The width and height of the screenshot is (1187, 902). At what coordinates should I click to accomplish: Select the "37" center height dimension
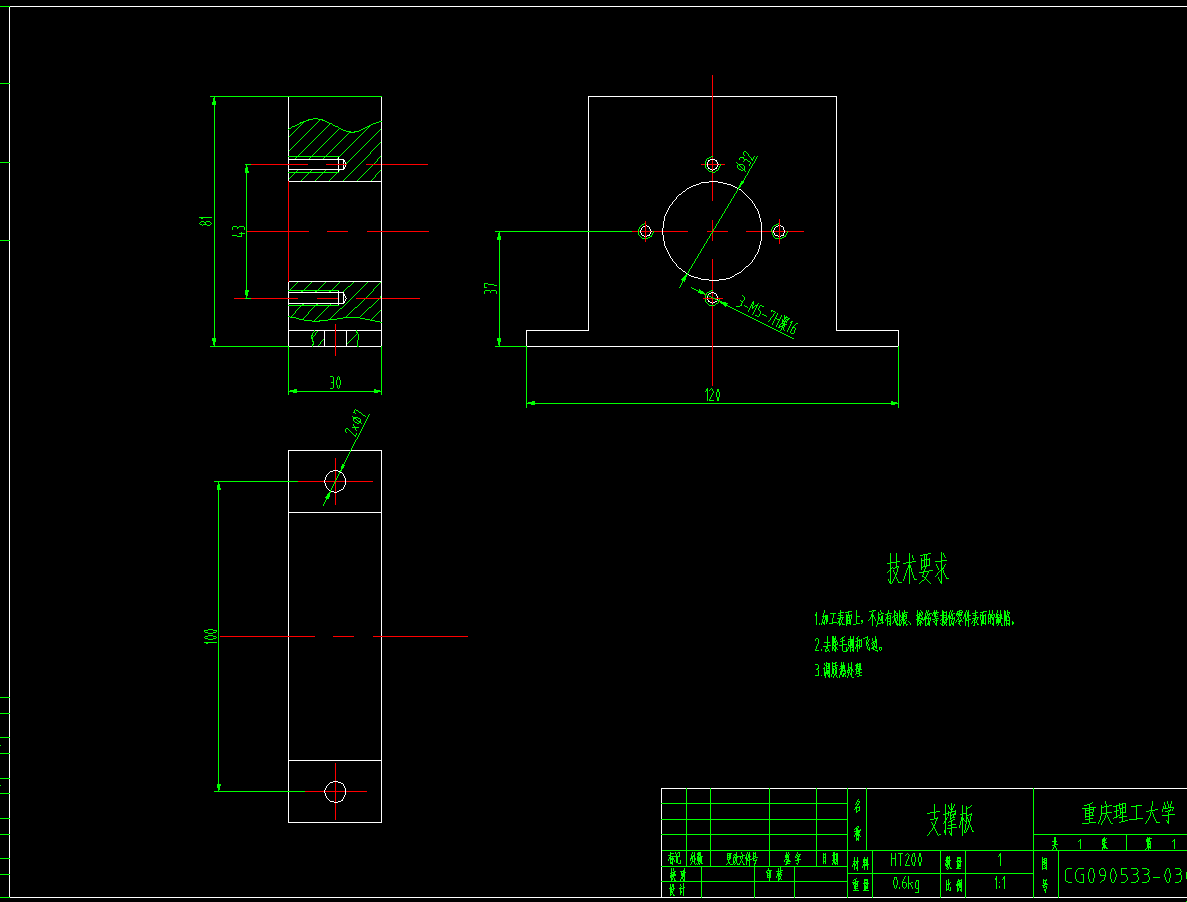[491, 288]
